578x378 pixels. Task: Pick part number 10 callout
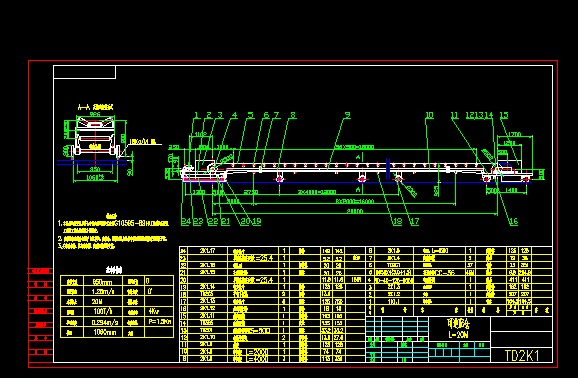point(429,115)
